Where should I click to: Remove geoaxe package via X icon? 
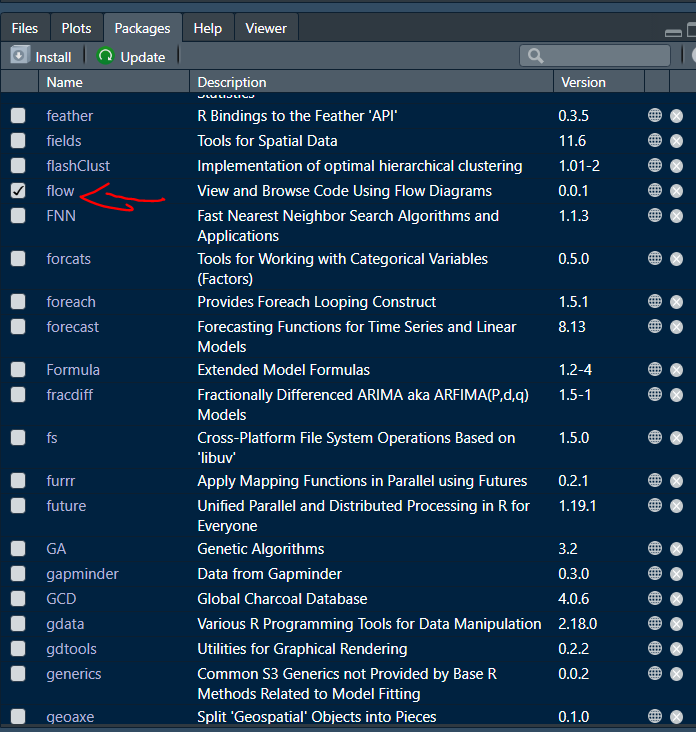[676, 717]
